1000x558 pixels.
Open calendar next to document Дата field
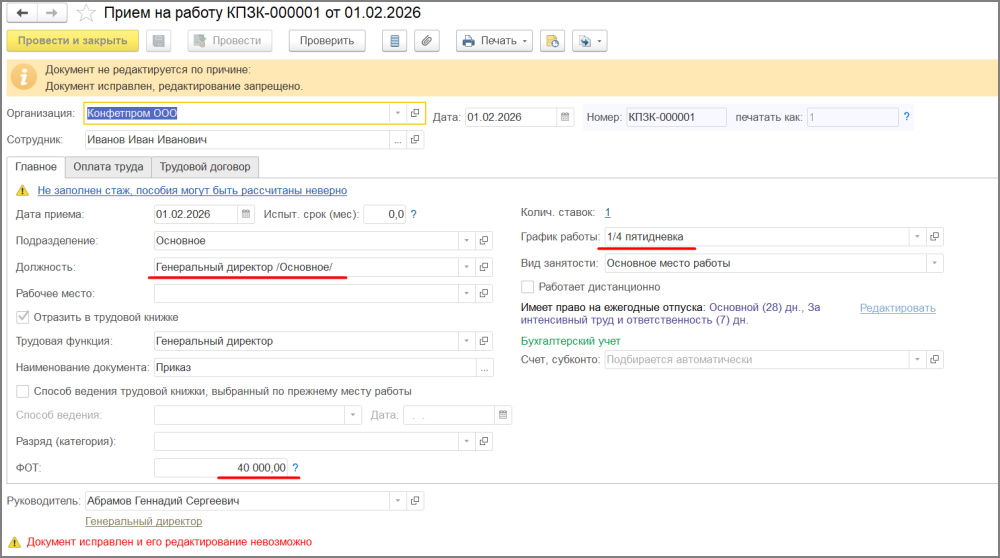pyautogui.click(x=565, y=118)
